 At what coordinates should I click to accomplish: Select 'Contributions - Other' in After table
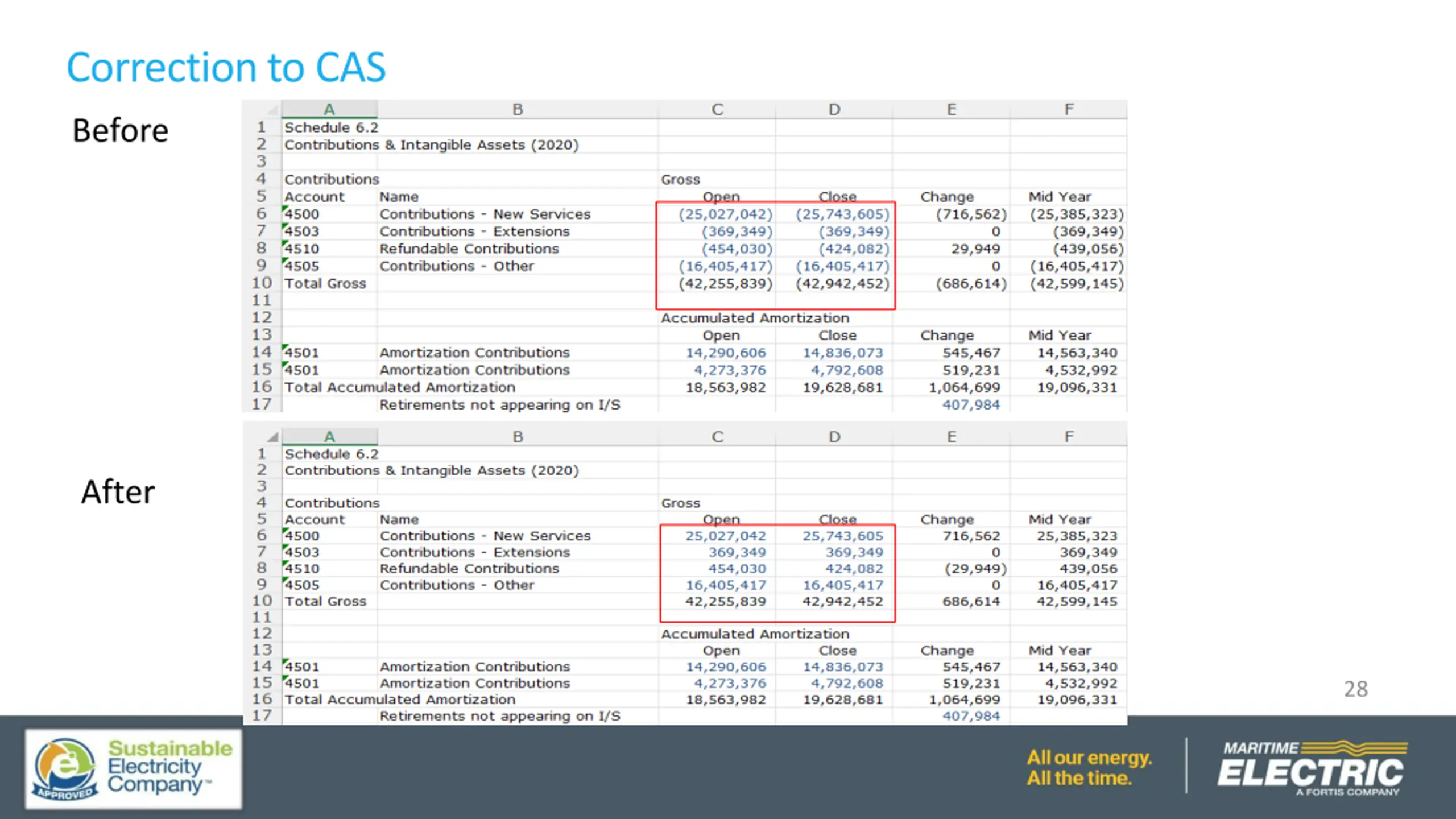click(x=457, y=585)
